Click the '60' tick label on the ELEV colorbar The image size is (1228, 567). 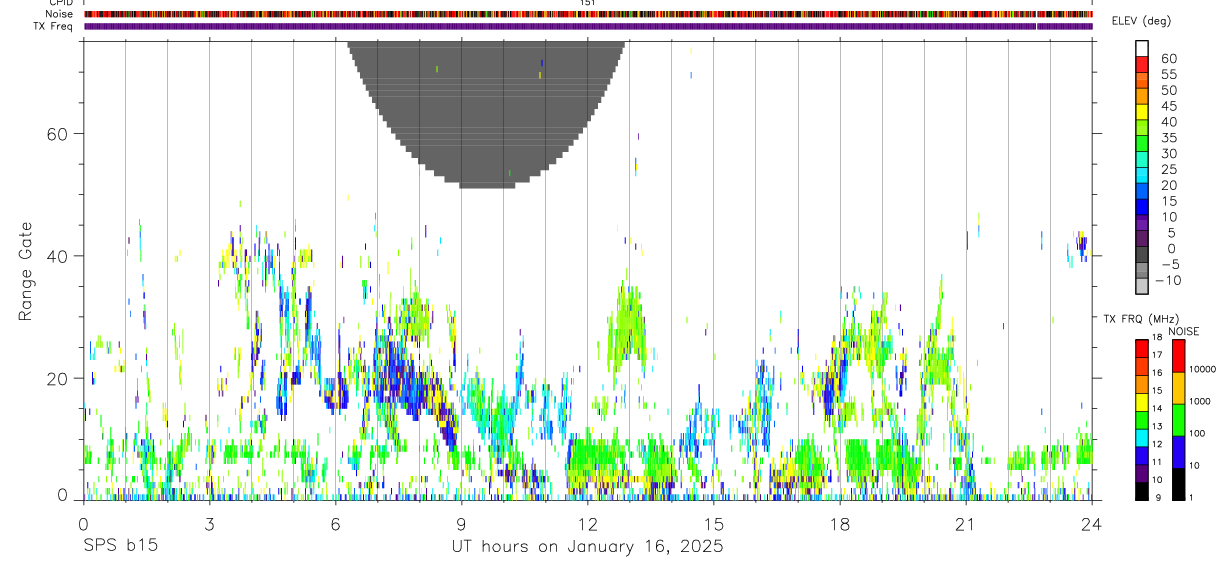click(1168, 58)
